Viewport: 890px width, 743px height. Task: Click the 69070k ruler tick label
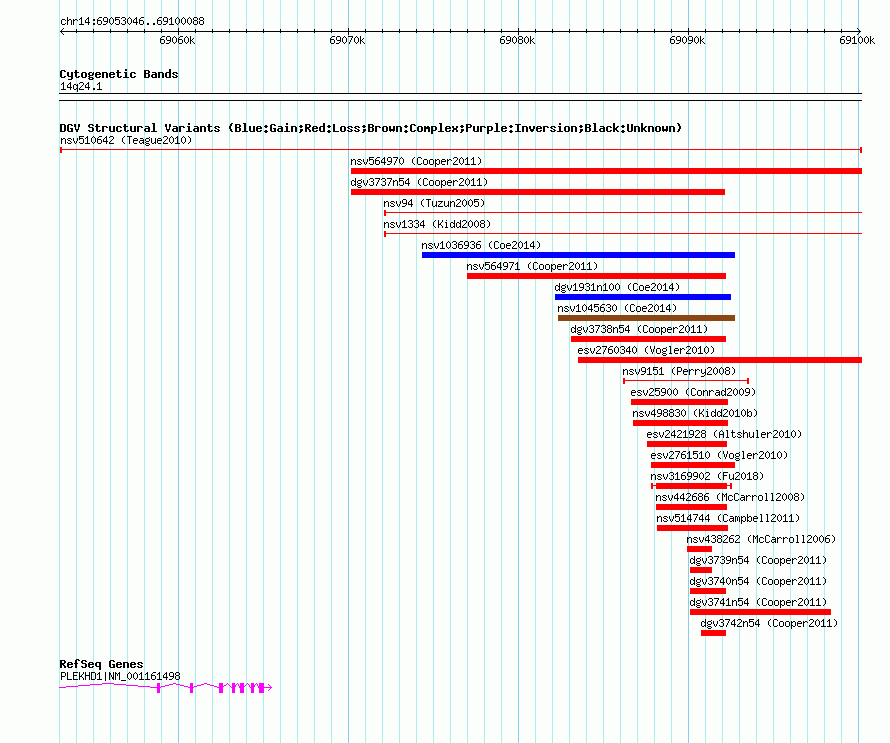click(x=347, y=40)
